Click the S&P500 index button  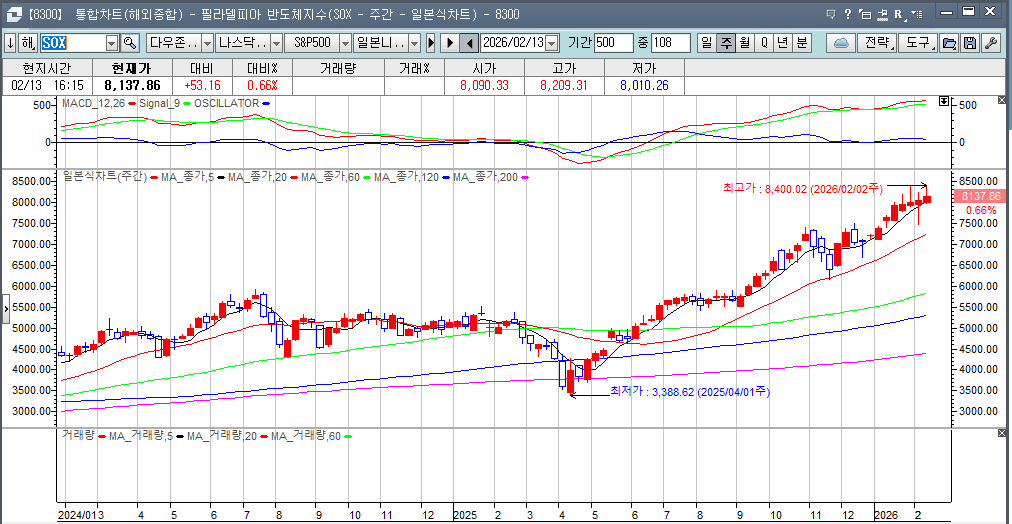tap(310, 43)
